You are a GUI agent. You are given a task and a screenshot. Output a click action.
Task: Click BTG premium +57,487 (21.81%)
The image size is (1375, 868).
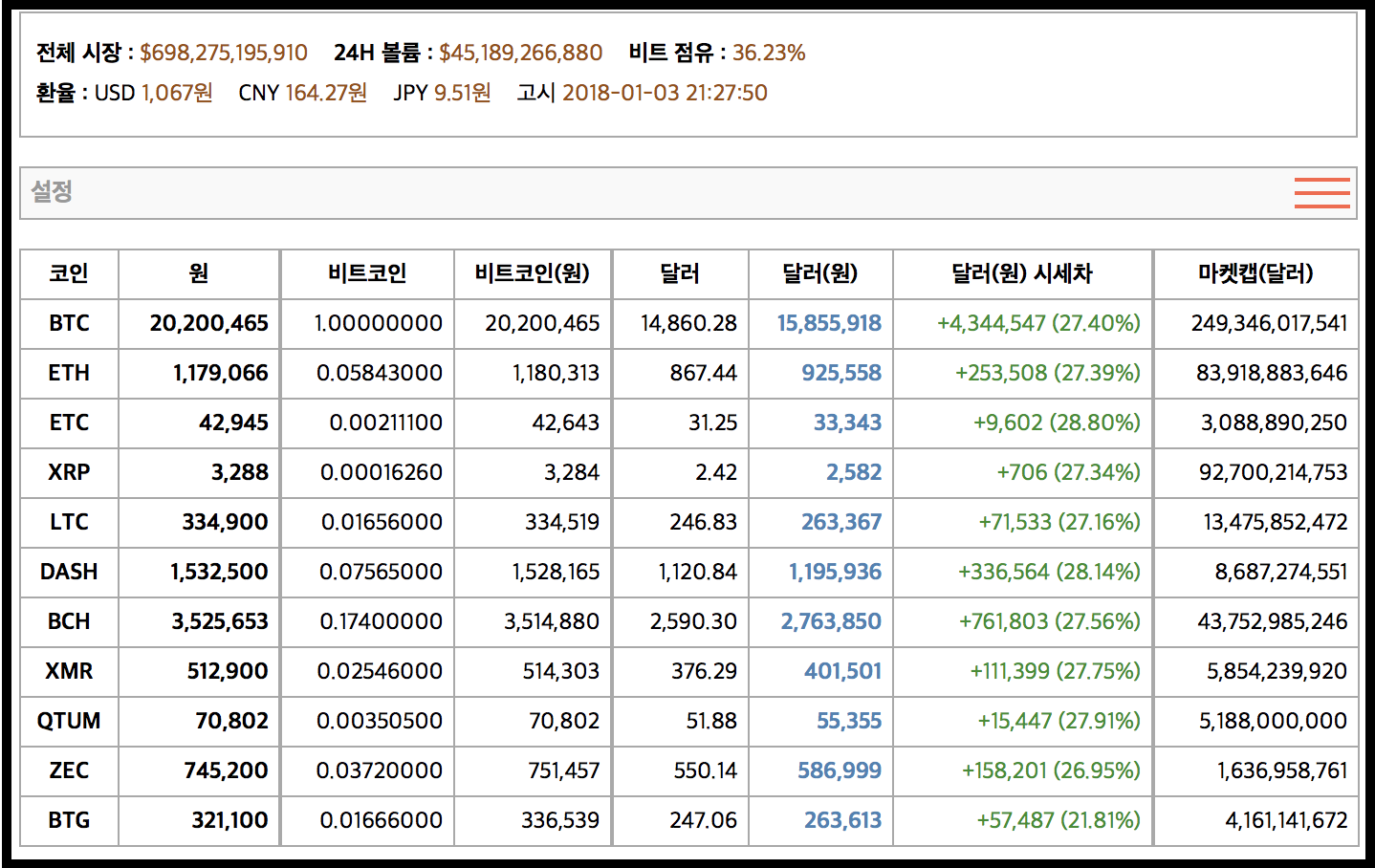pyautogui.click(x=1059, y=821)
